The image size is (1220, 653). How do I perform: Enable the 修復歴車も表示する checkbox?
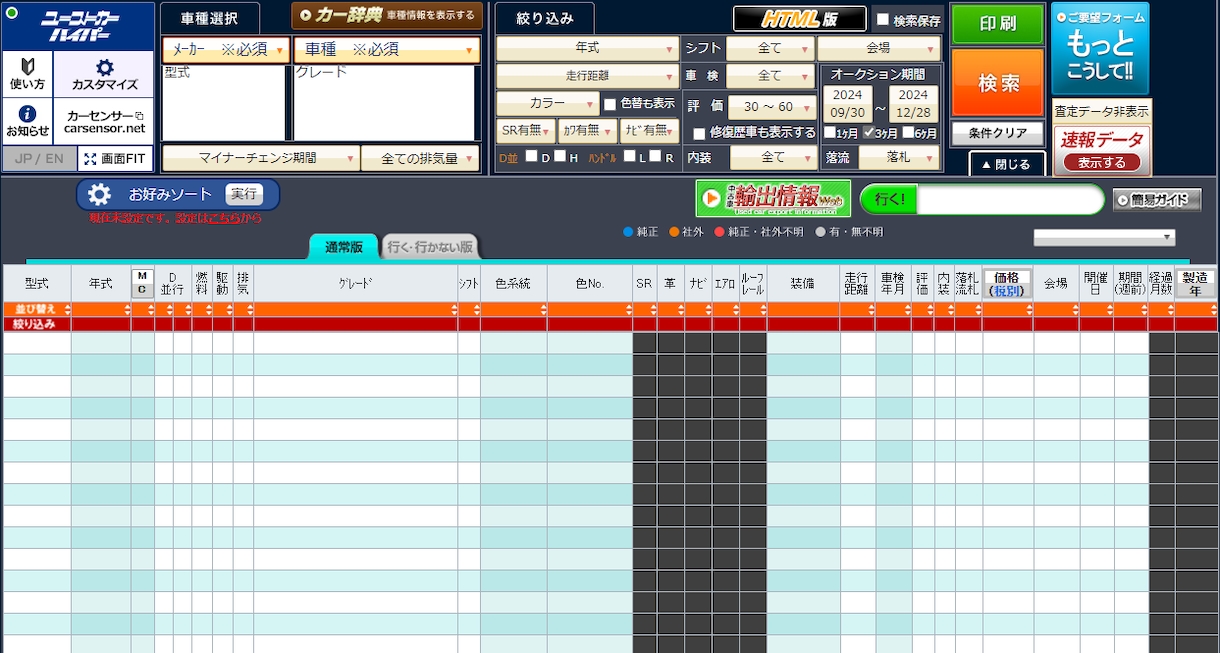point(699,133)
